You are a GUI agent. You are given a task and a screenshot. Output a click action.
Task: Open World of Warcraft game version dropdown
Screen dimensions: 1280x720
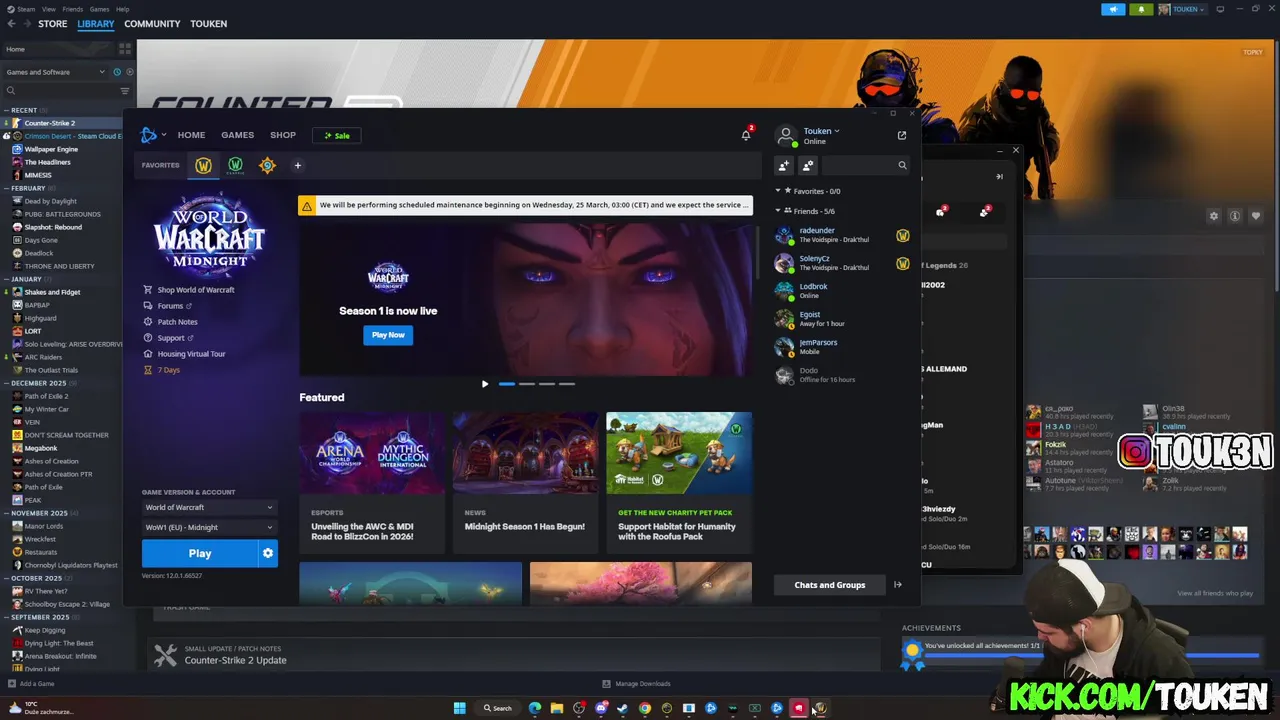click(209, 507)
